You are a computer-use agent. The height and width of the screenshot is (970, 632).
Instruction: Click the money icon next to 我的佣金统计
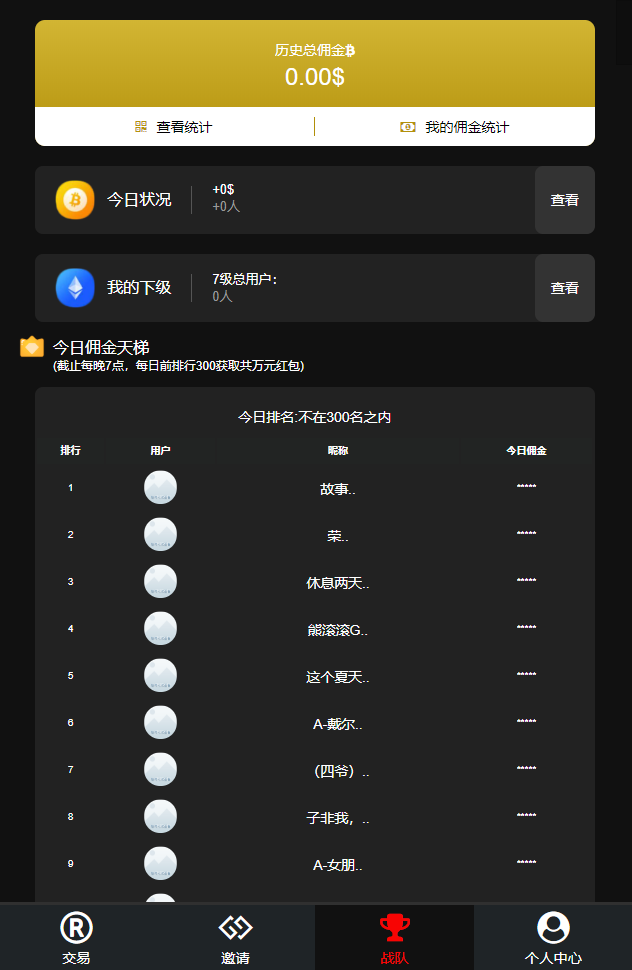click(x=408, y=127)
